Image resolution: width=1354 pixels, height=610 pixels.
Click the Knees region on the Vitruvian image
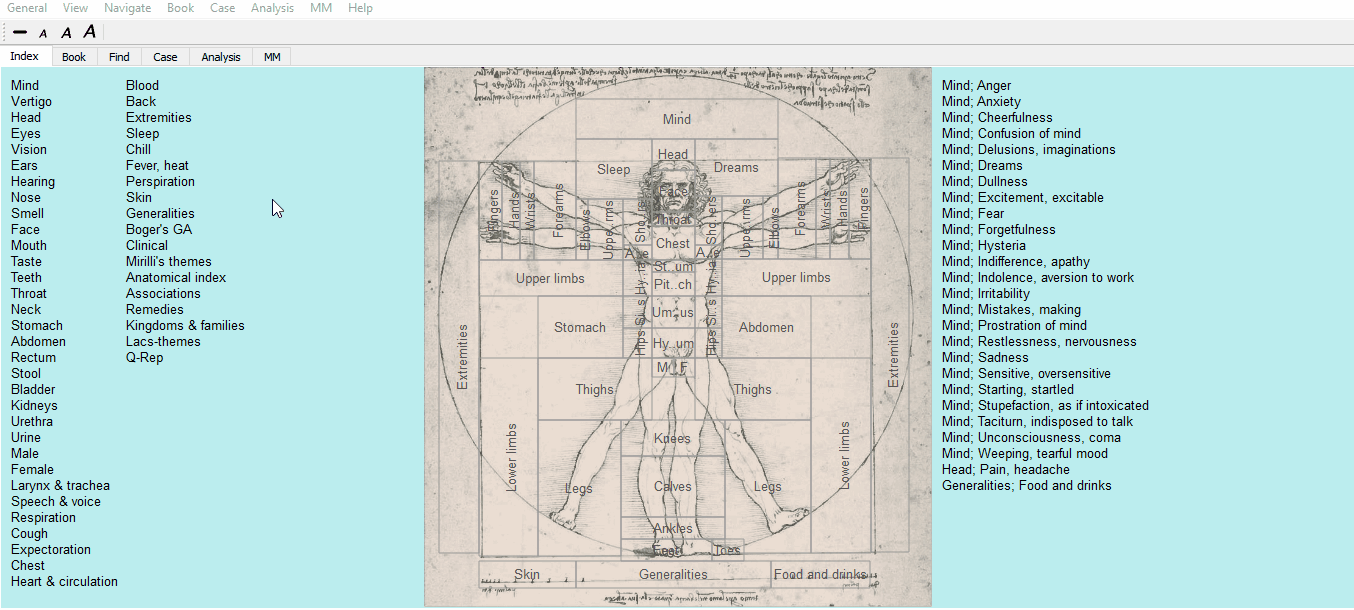click(672, 439)
